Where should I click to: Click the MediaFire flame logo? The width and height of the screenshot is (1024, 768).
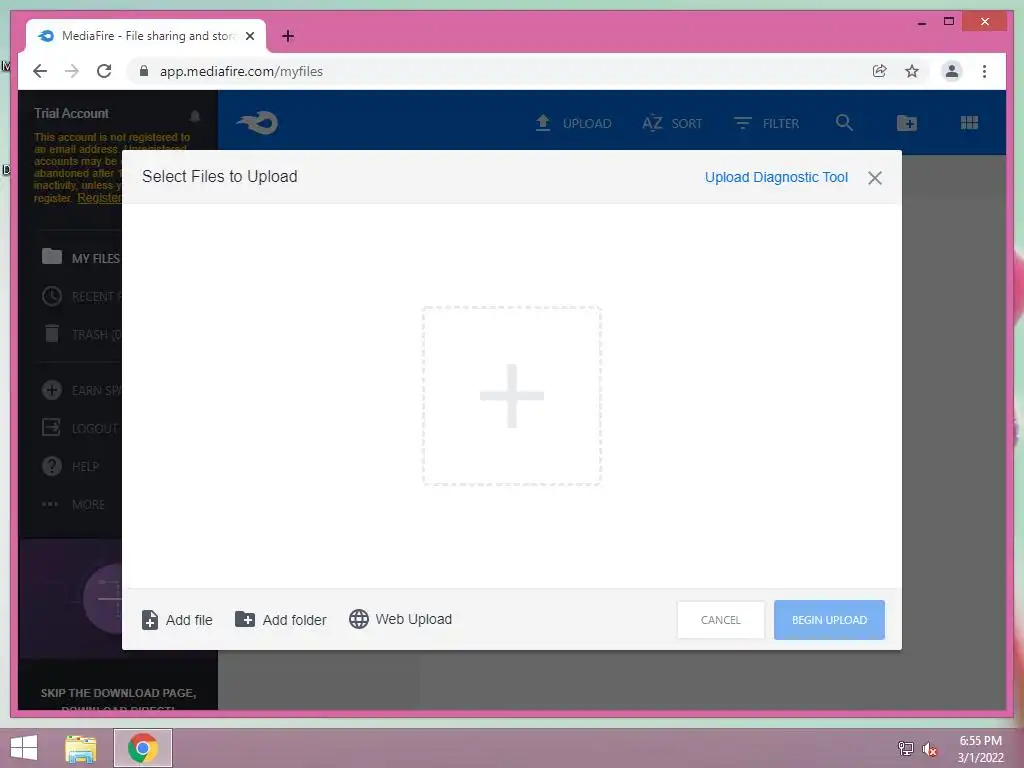(x=257, y=123)
